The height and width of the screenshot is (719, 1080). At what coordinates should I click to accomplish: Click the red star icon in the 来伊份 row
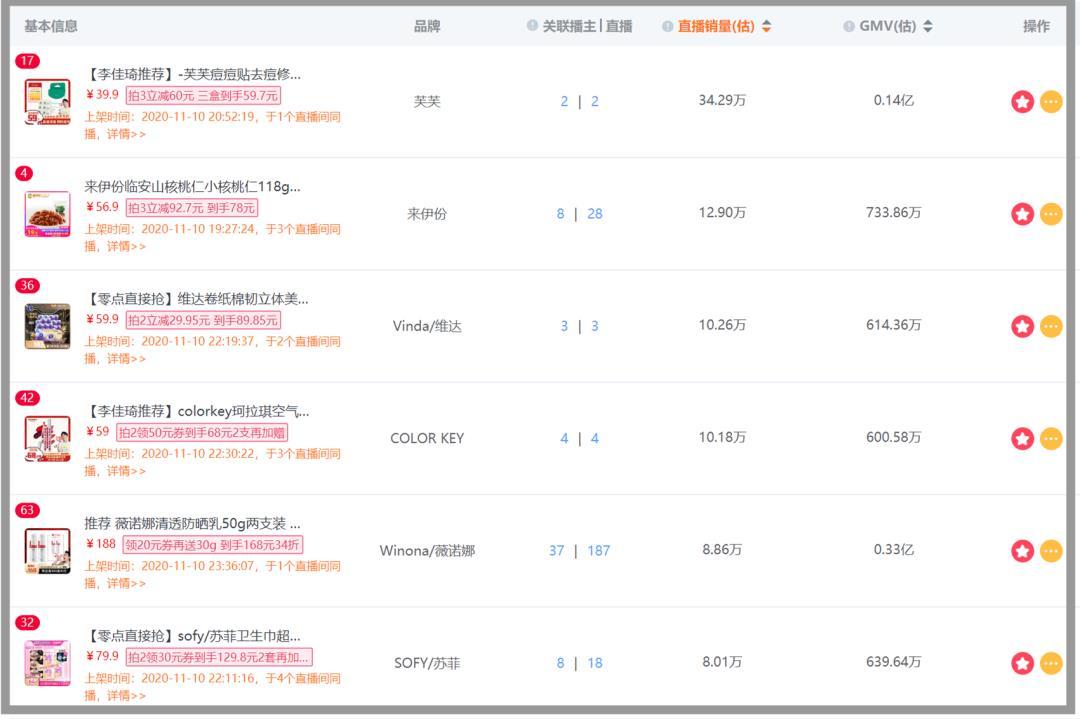point(1022,214)
